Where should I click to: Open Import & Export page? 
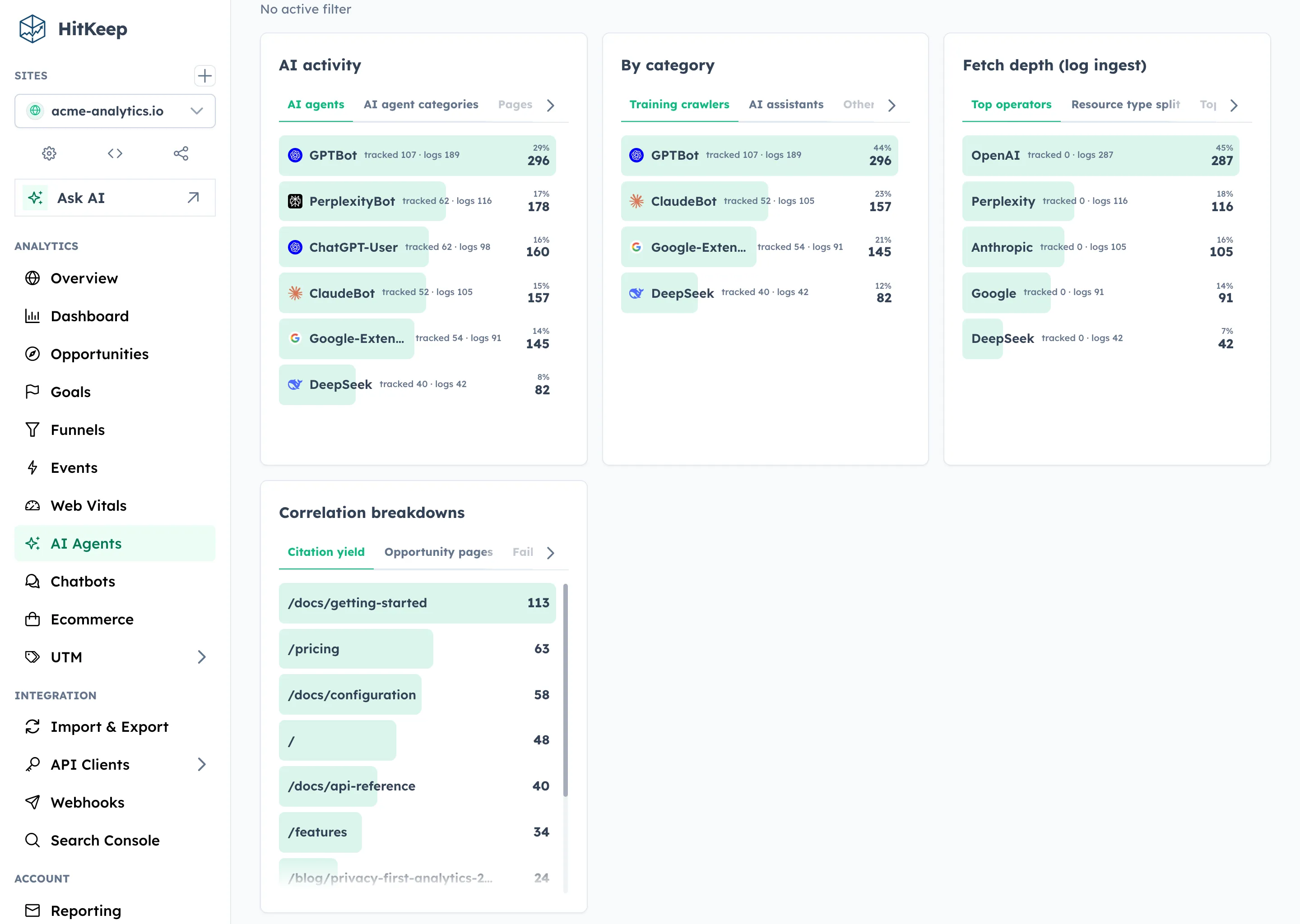point(115,726)
